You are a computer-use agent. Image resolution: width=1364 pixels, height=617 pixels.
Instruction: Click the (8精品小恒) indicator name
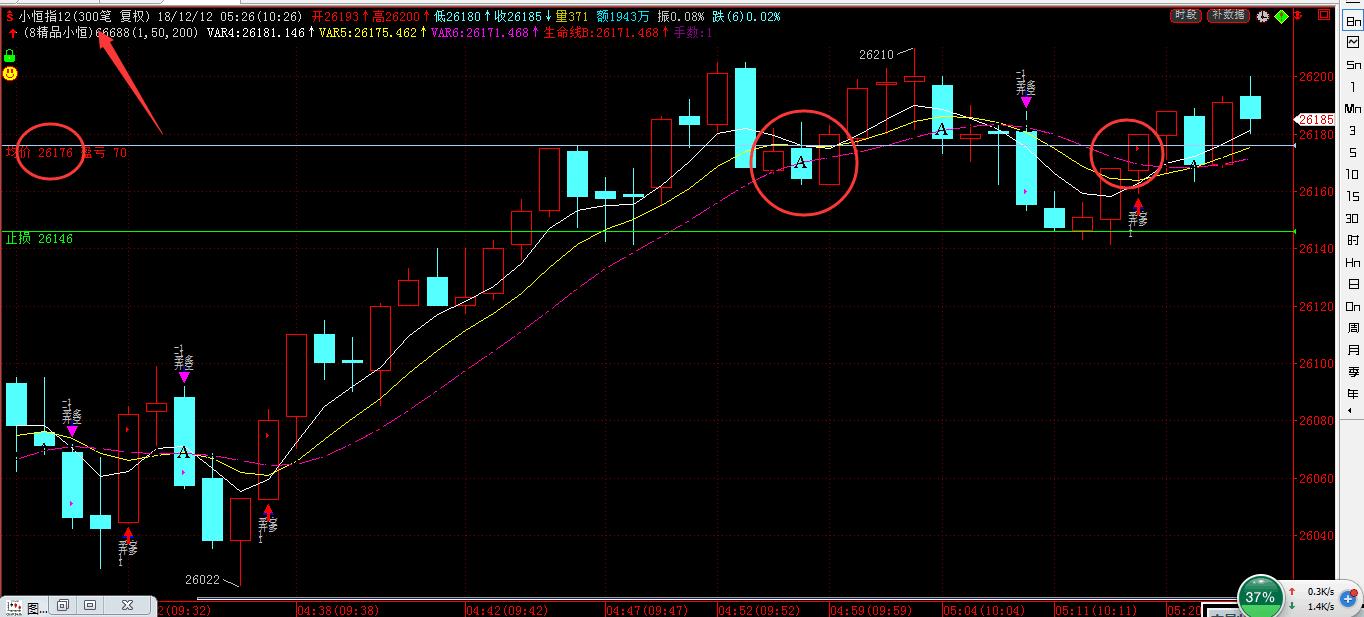click(x=58, y=33)
